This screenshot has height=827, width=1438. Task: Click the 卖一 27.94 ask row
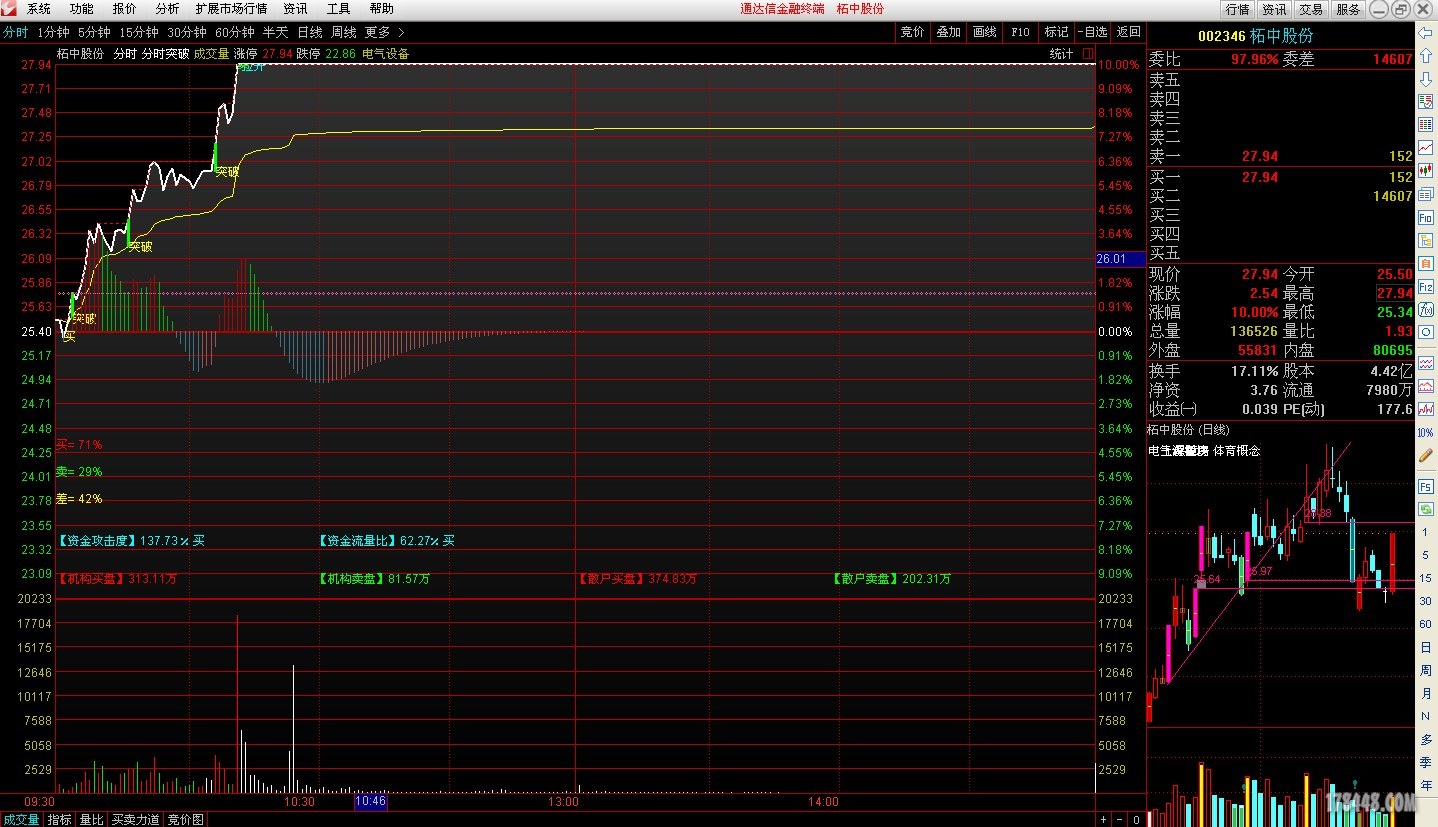click(x=1281, y=156)
